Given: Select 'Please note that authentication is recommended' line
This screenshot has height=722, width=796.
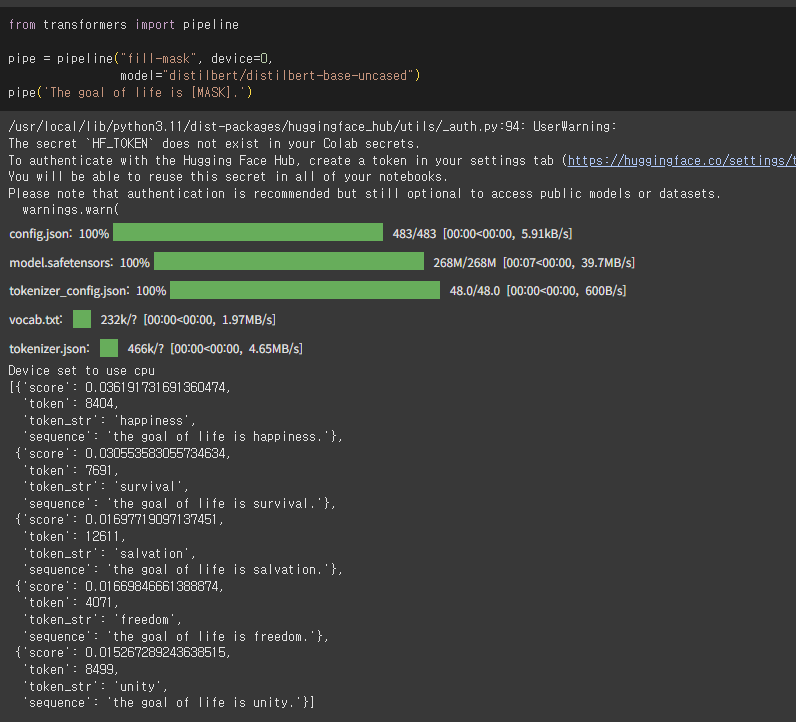Looking at the screenshot, I should pyautogui.click(x=364, y=193).
